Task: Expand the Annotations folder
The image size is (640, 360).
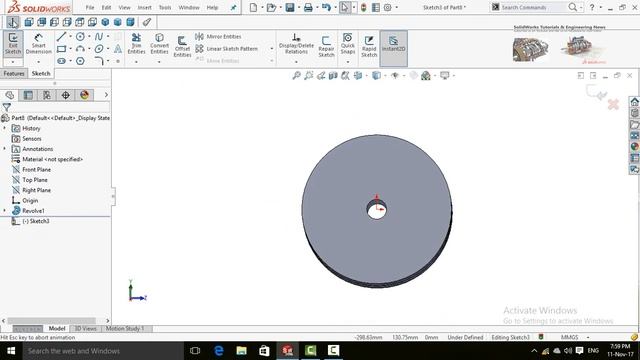Action: pos(4,149)
